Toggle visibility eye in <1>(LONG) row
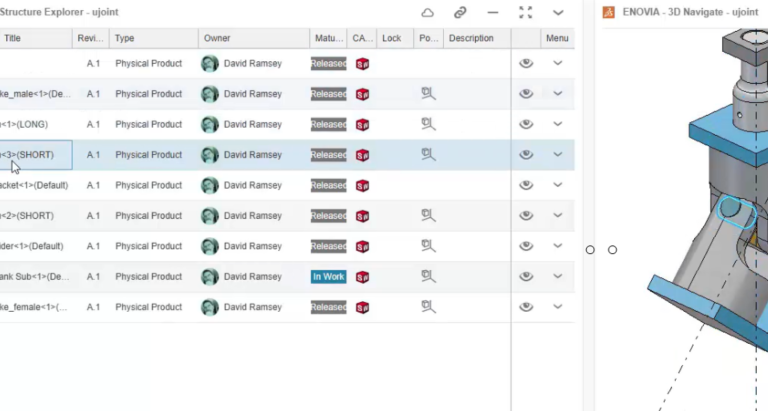This screenshot has width=768, height=411. tap(526, 124)
